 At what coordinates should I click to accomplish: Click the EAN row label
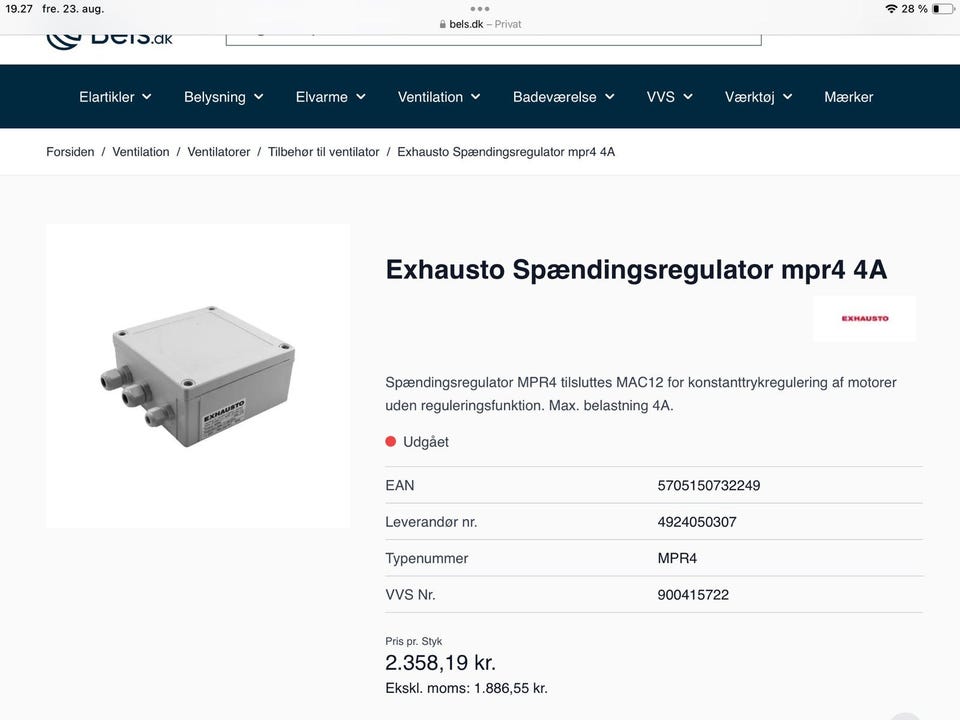point(400,486)
